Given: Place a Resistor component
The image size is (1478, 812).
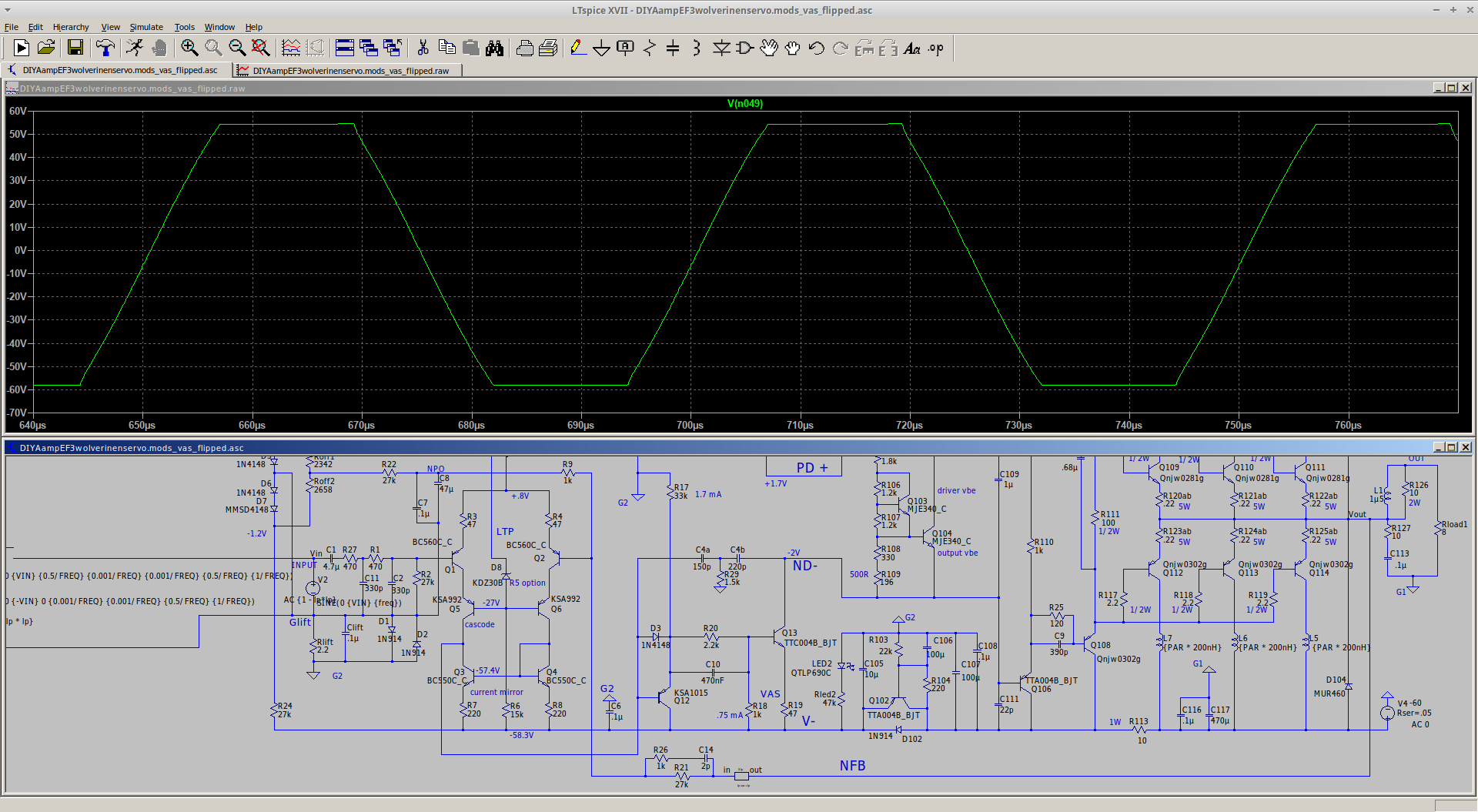Looking at the screenshot, I should 650,48.
